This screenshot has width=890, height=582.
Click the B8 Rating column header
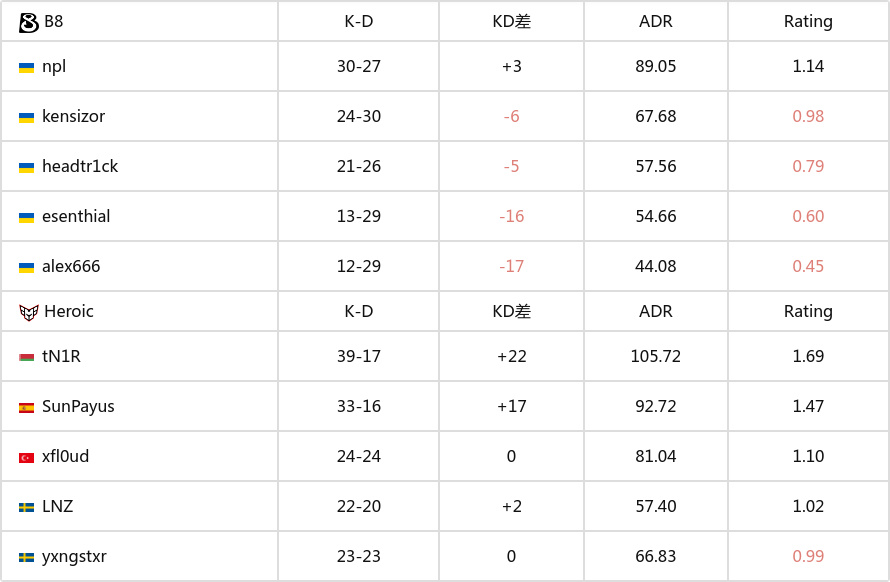click(808, 22)
